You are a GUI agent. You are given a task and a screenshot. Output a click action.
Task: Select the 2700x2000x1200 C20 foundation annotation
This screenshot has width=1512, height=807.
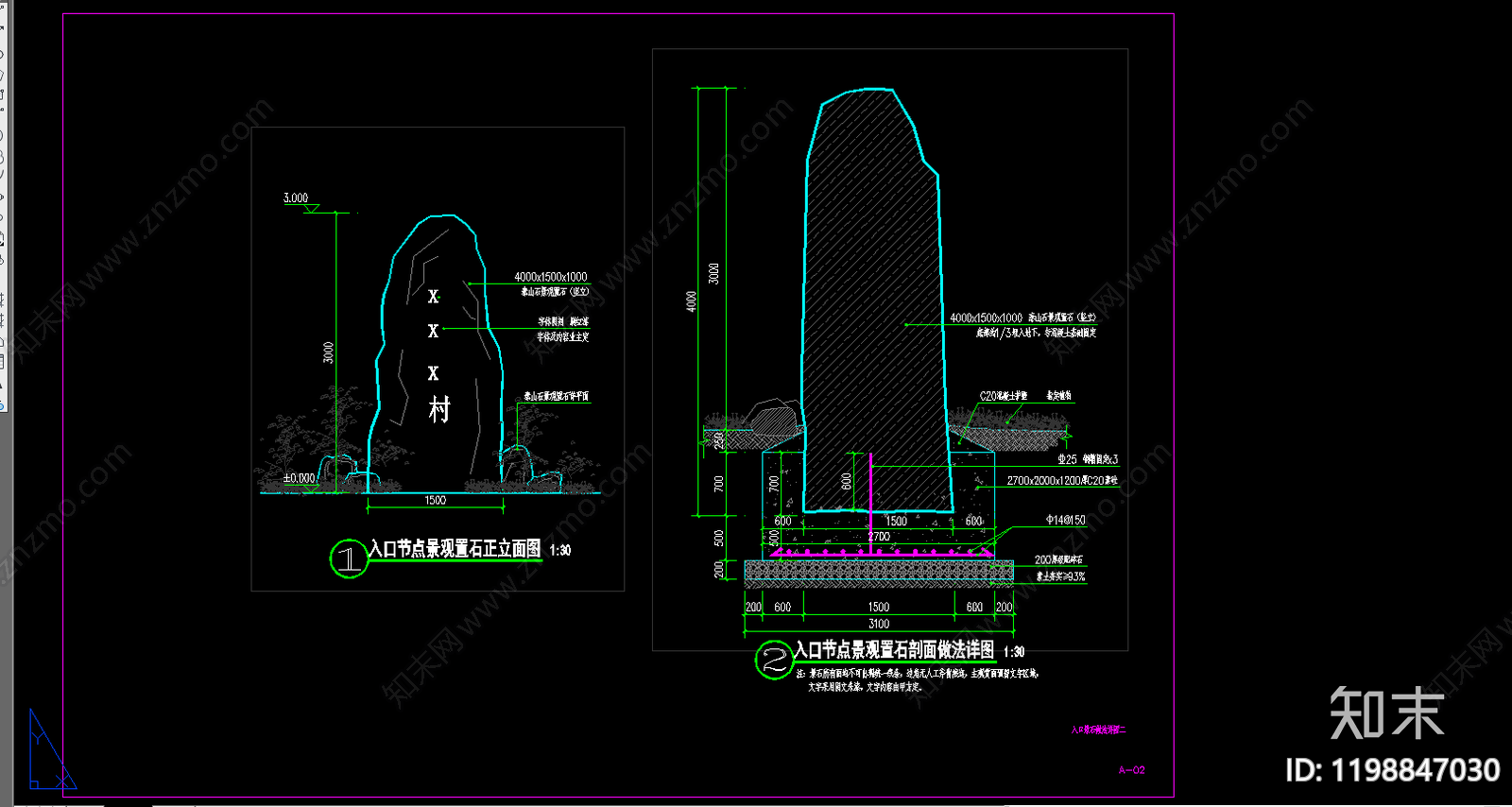[1061, 481]
